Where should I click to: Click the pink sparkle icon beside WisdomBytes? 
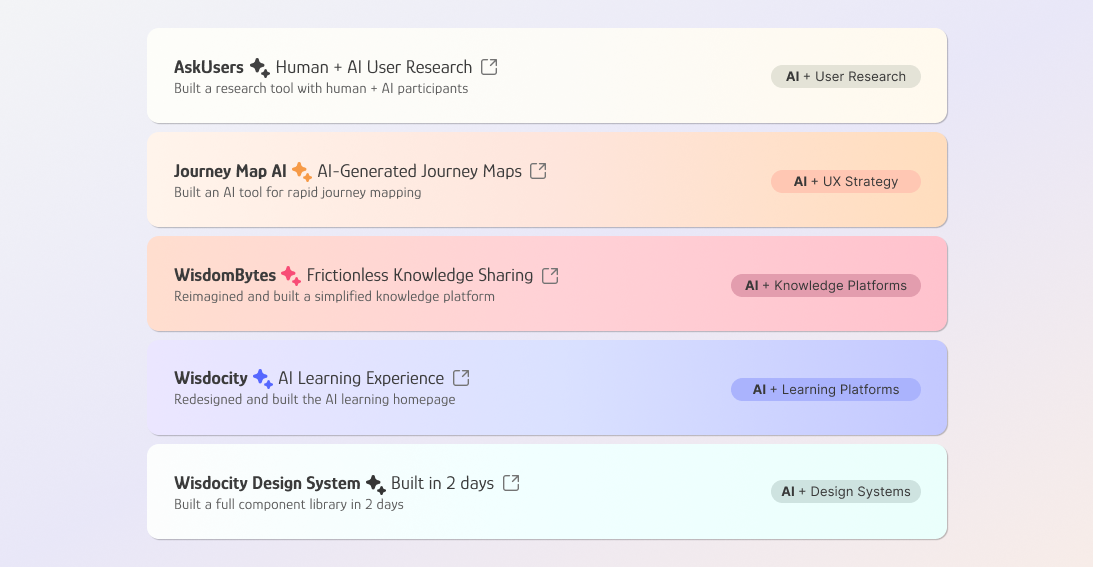[x=290, y=275]
